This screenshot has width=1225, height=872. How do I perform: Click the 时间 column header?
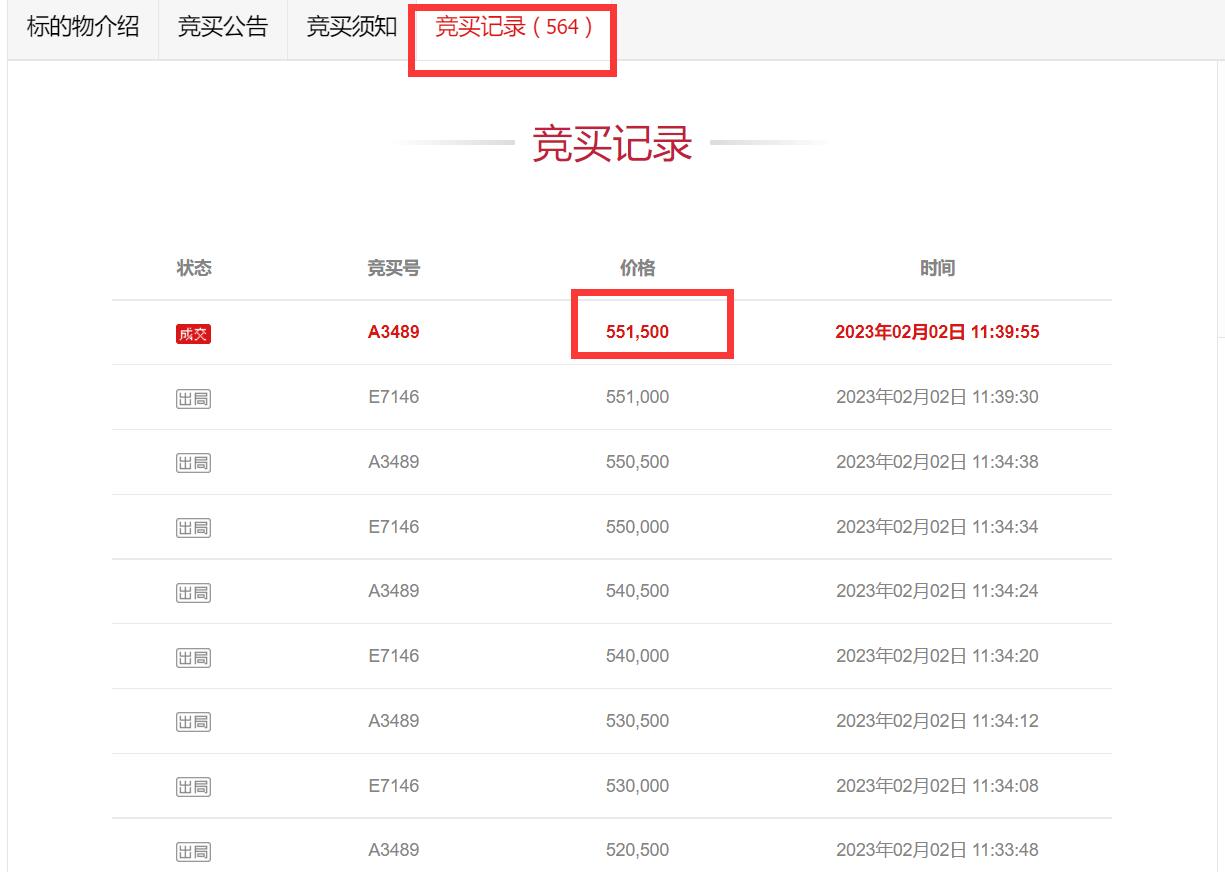pyautogui.click(x=938, y=268)
